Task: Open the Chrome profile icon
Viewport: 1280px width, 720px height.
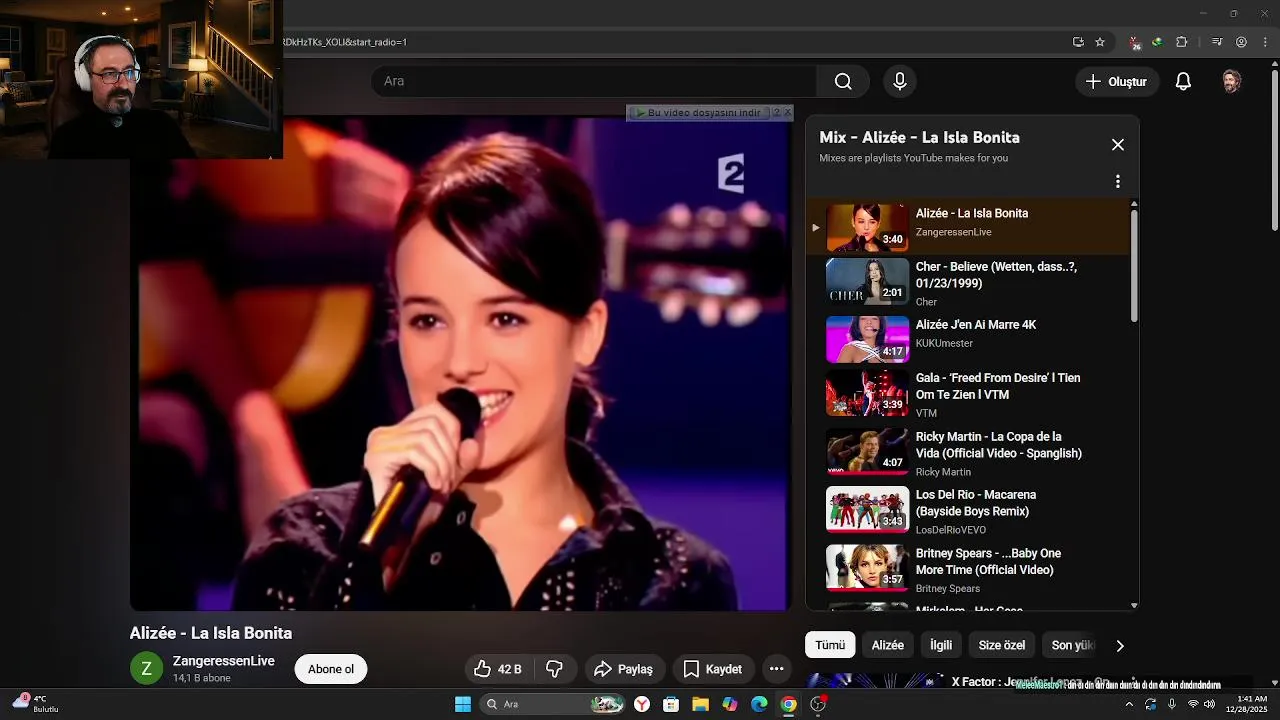Action: [1242, 42]
